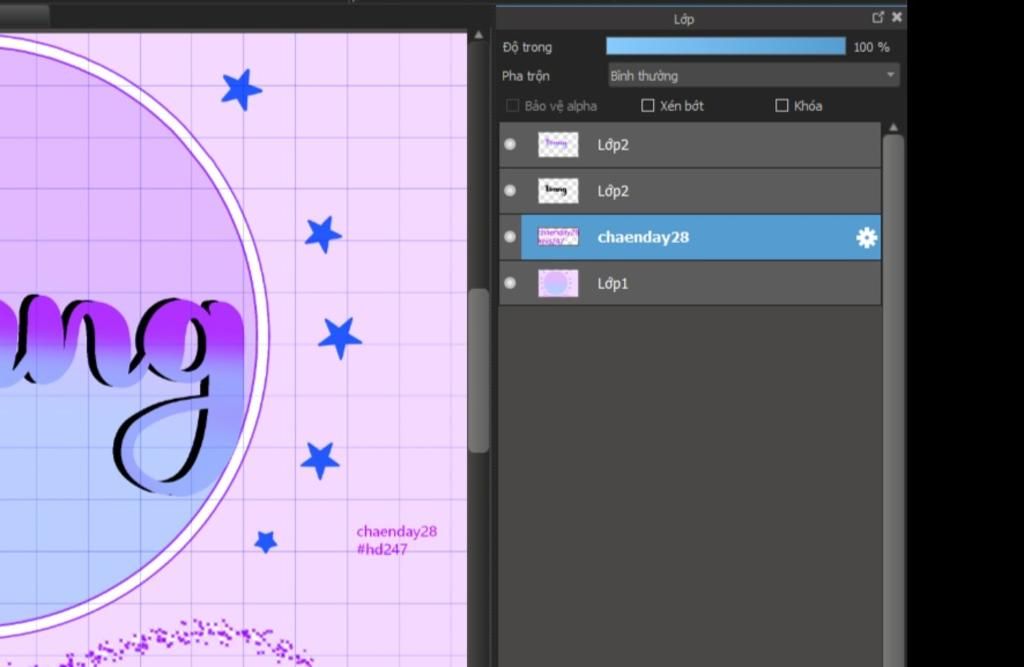Click the chaenday28 text on canvas
1024x667 pixels.
[396, 531]
